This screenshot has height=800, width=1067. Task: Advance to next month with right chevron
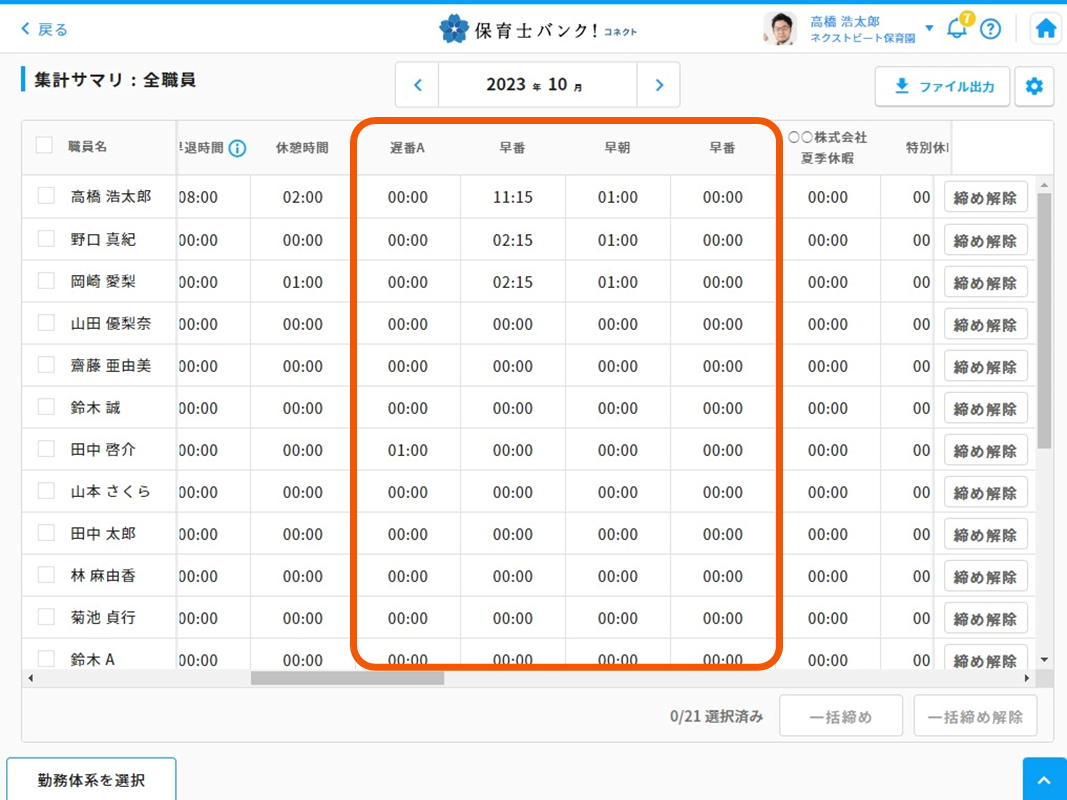pyautogui.click(x=659, y=85)
